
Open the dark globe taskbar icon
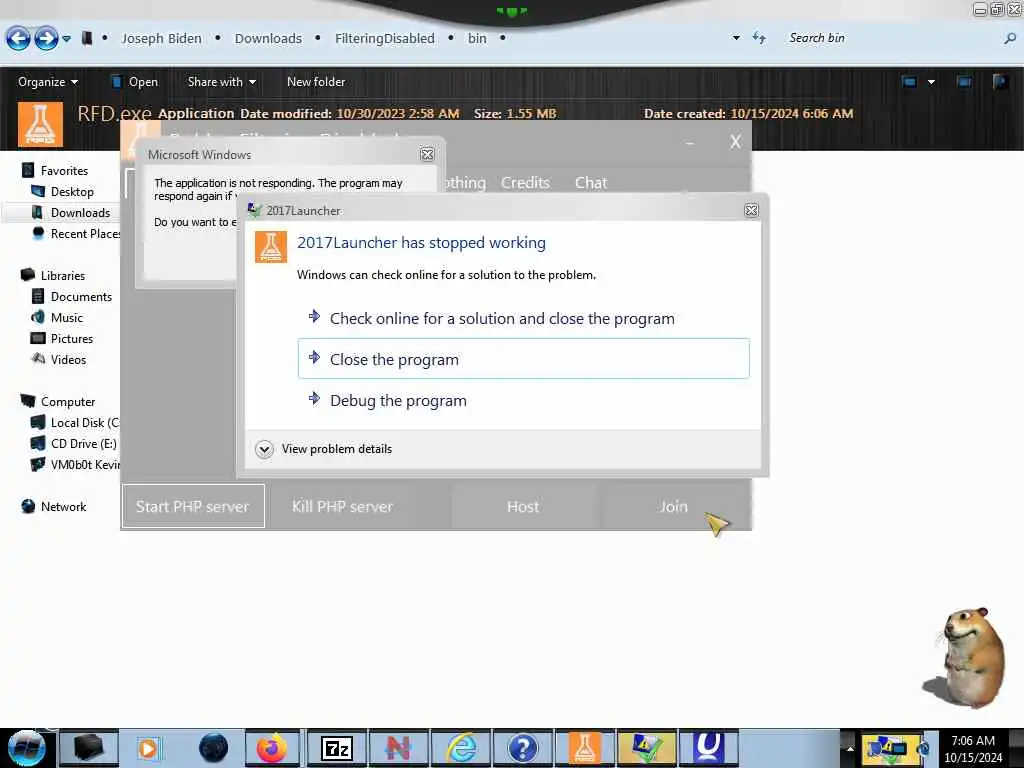214,748
